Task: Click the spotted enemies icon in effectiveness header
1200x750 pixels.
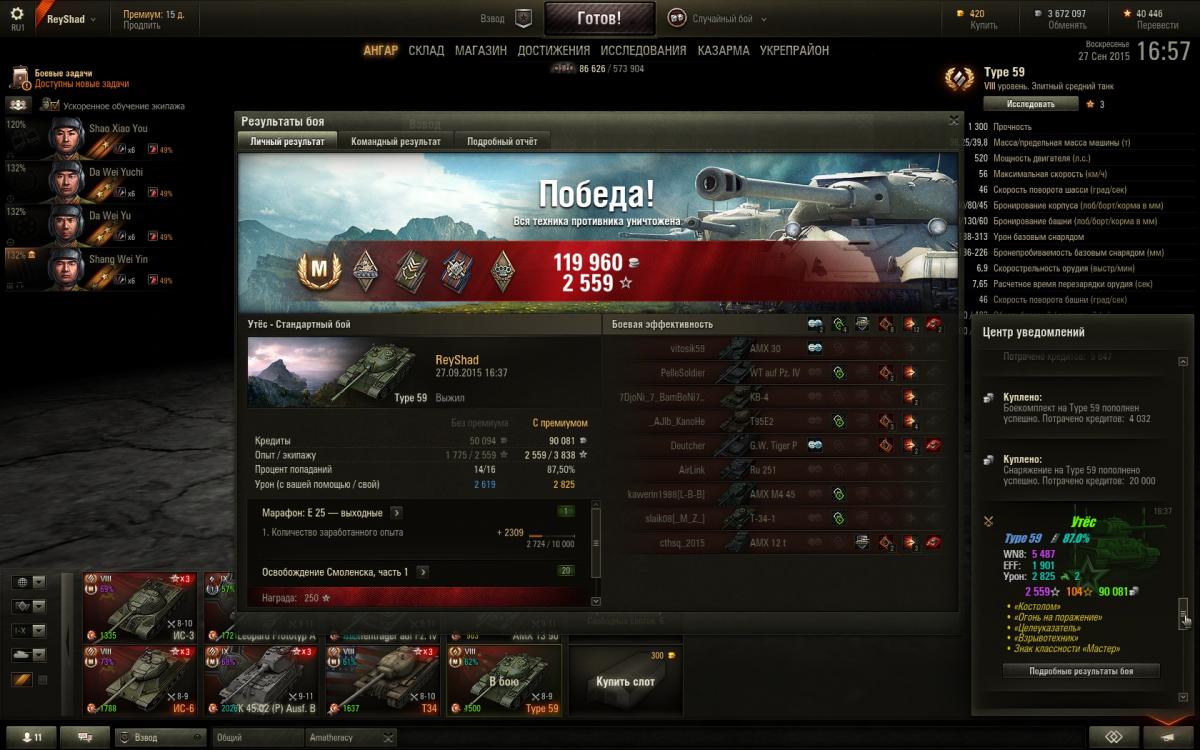Action: (x=815, y=324)
